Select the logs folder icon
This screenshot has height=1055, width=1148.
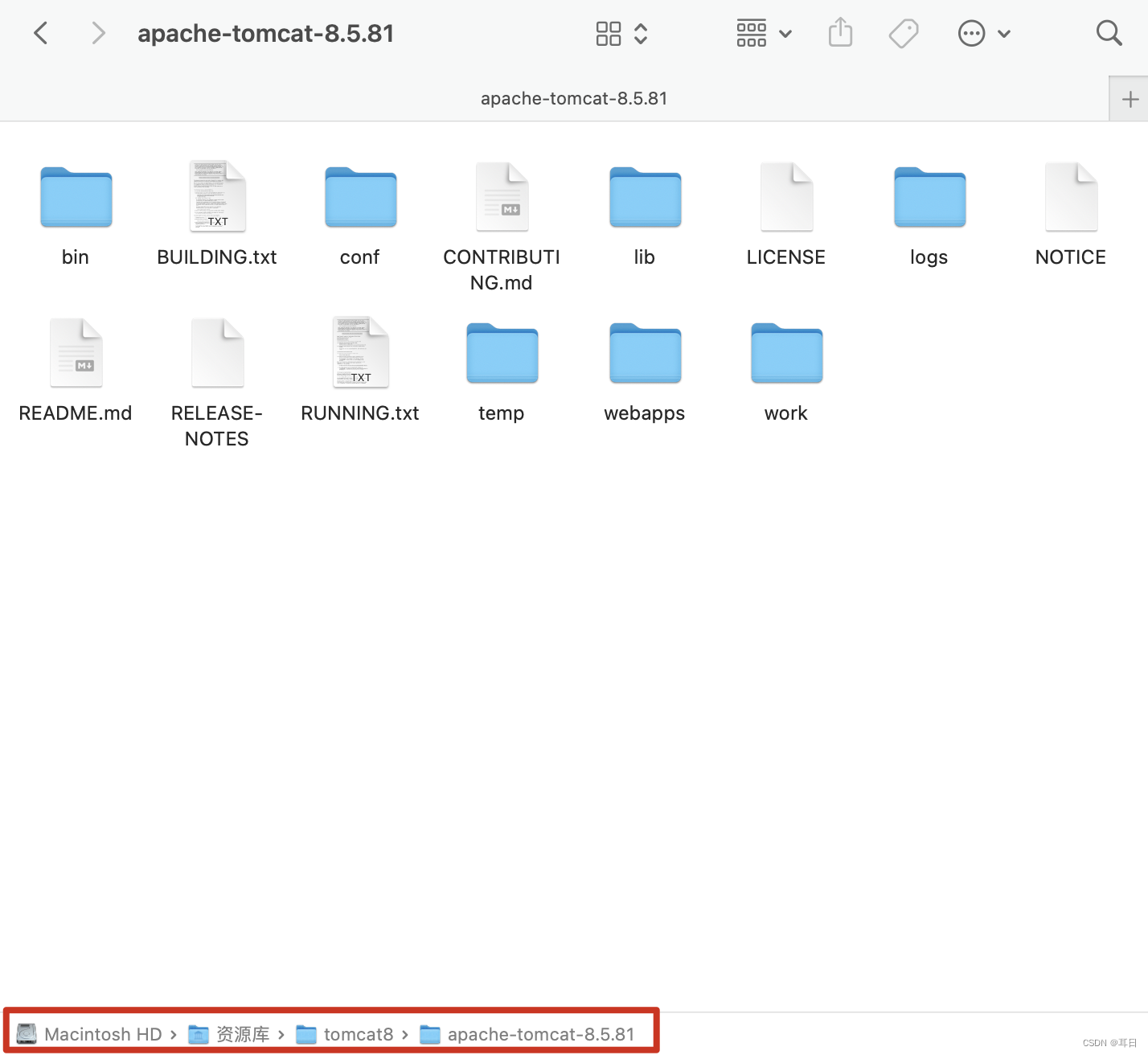pyautogui.click(x=929, y=198)
